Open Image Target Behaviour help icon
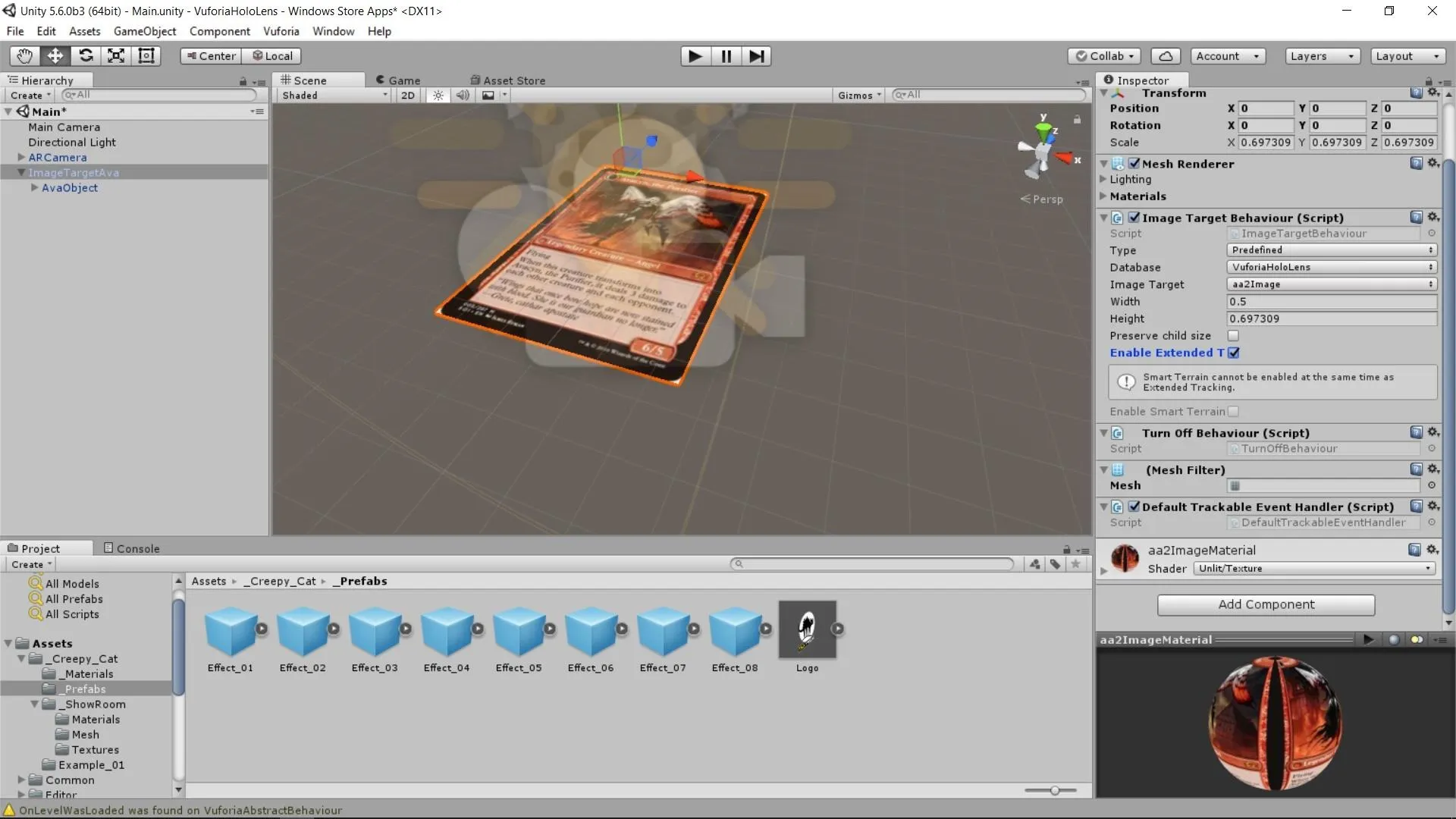Screen dimensions: 1456x819 pos(1416,217)
